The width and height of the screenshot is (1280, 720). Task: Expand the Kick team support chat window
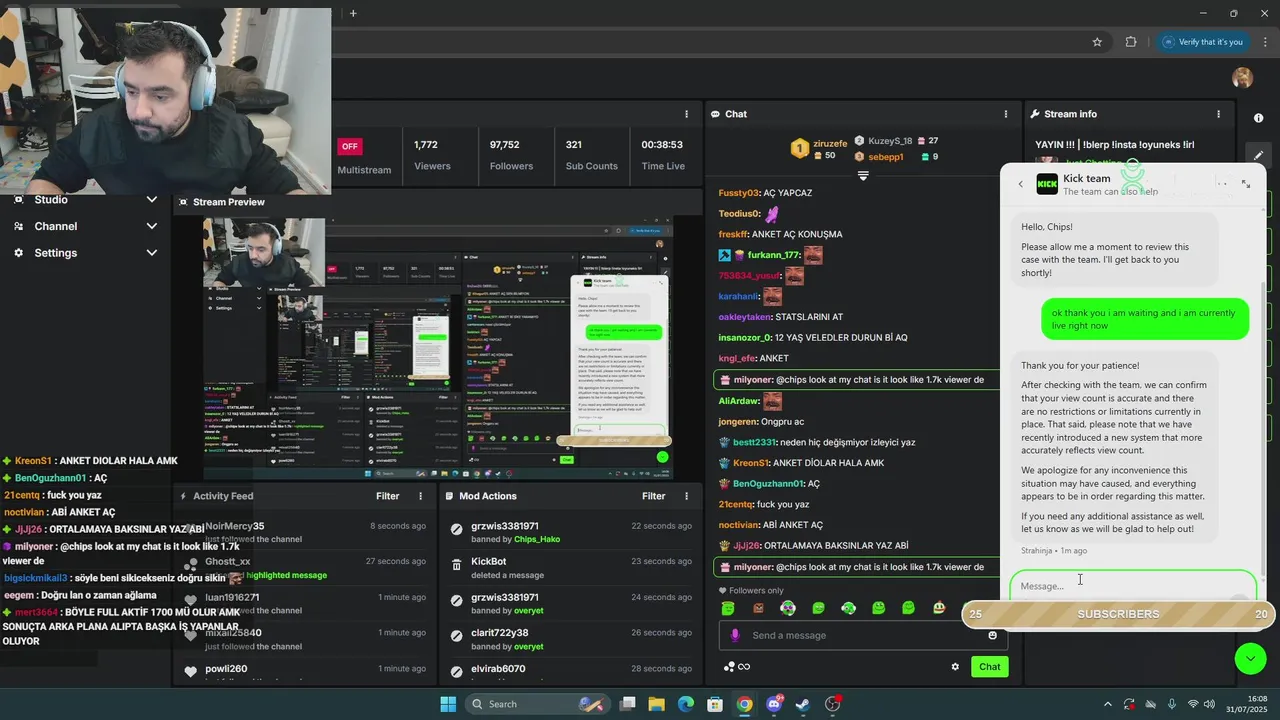(x=1246, y=184)
